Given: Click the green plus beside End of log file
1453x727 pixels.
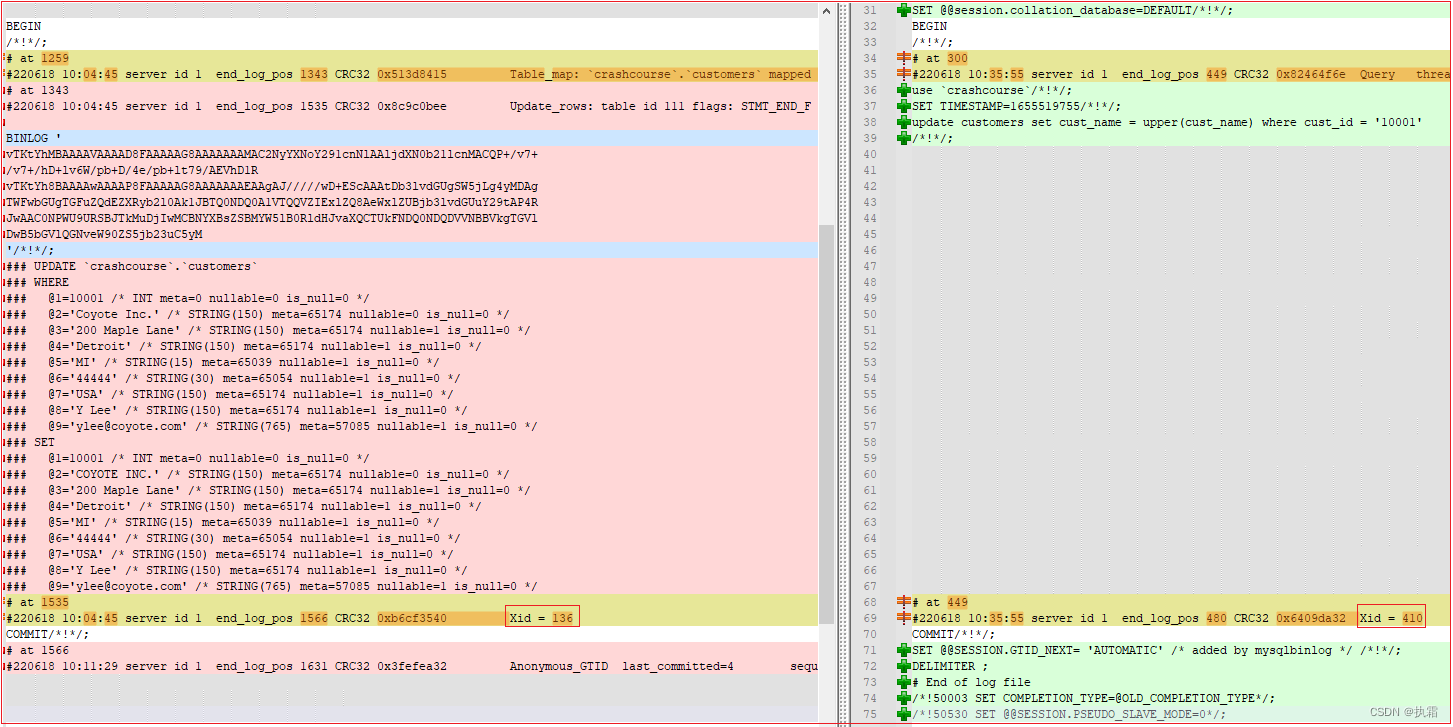Looking at the screenshot, I should 904,682.
